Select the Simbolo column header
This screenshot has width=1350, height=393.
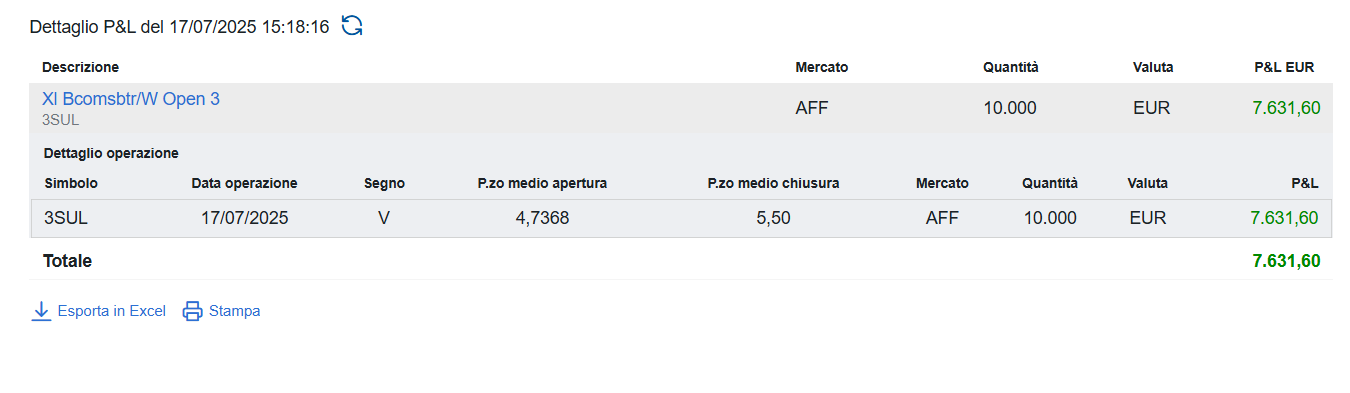coord(72,183)
